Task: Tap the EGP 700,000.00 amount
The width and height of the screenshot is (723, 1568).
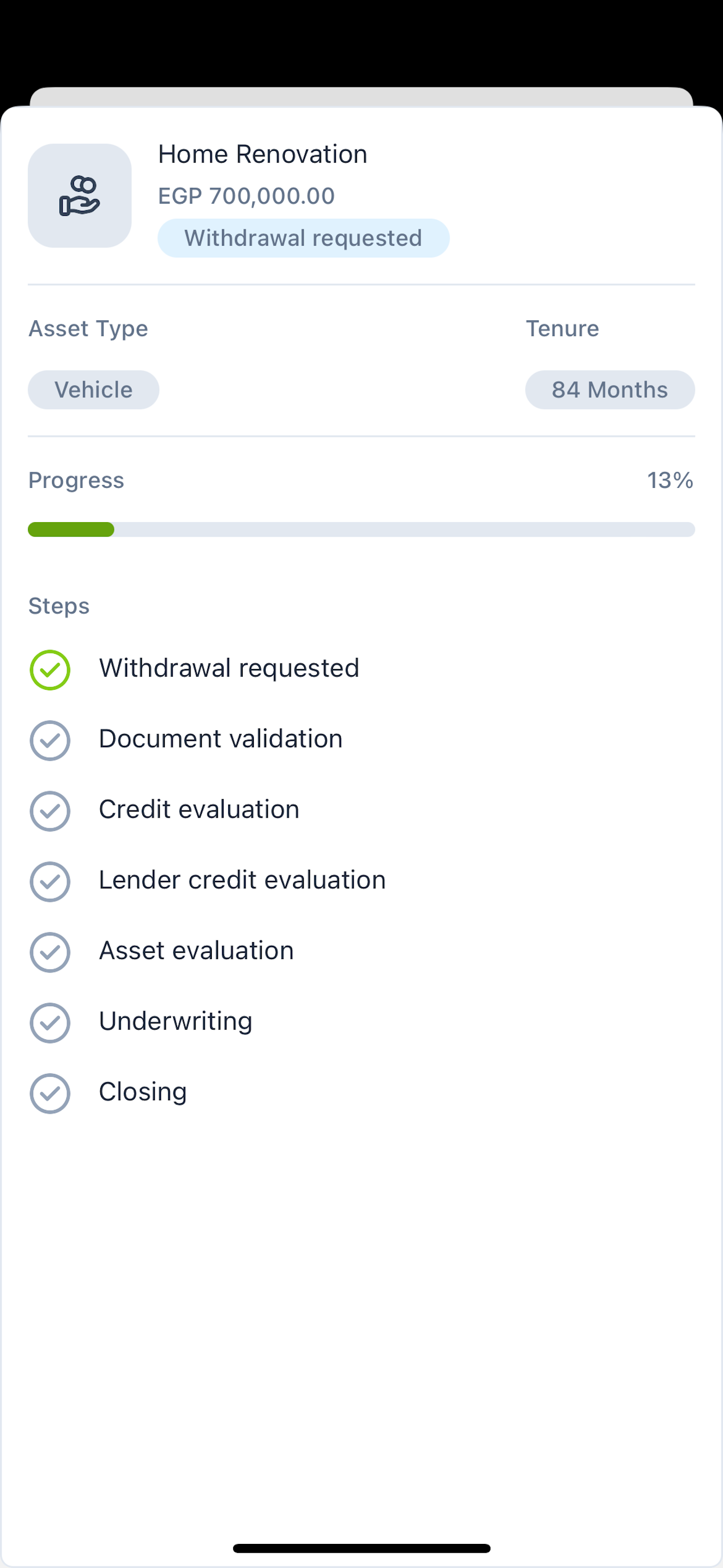Action: 247,196
